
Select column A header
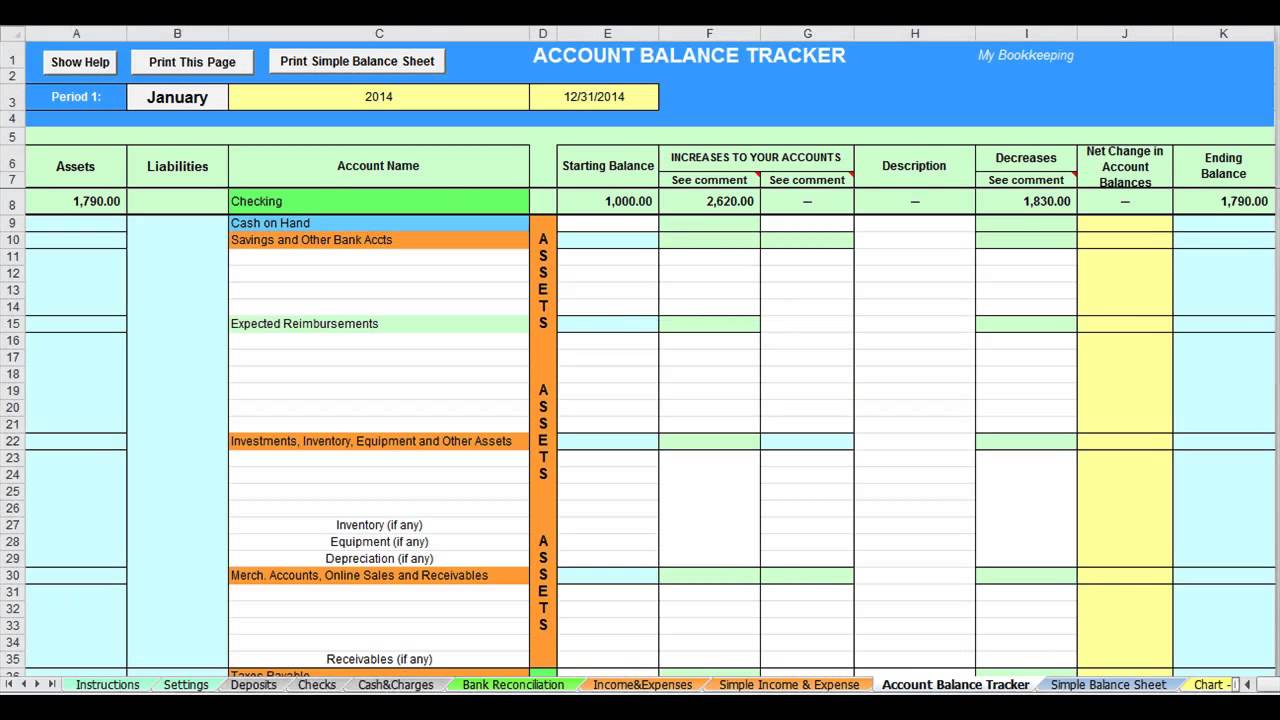coord(76,34)
